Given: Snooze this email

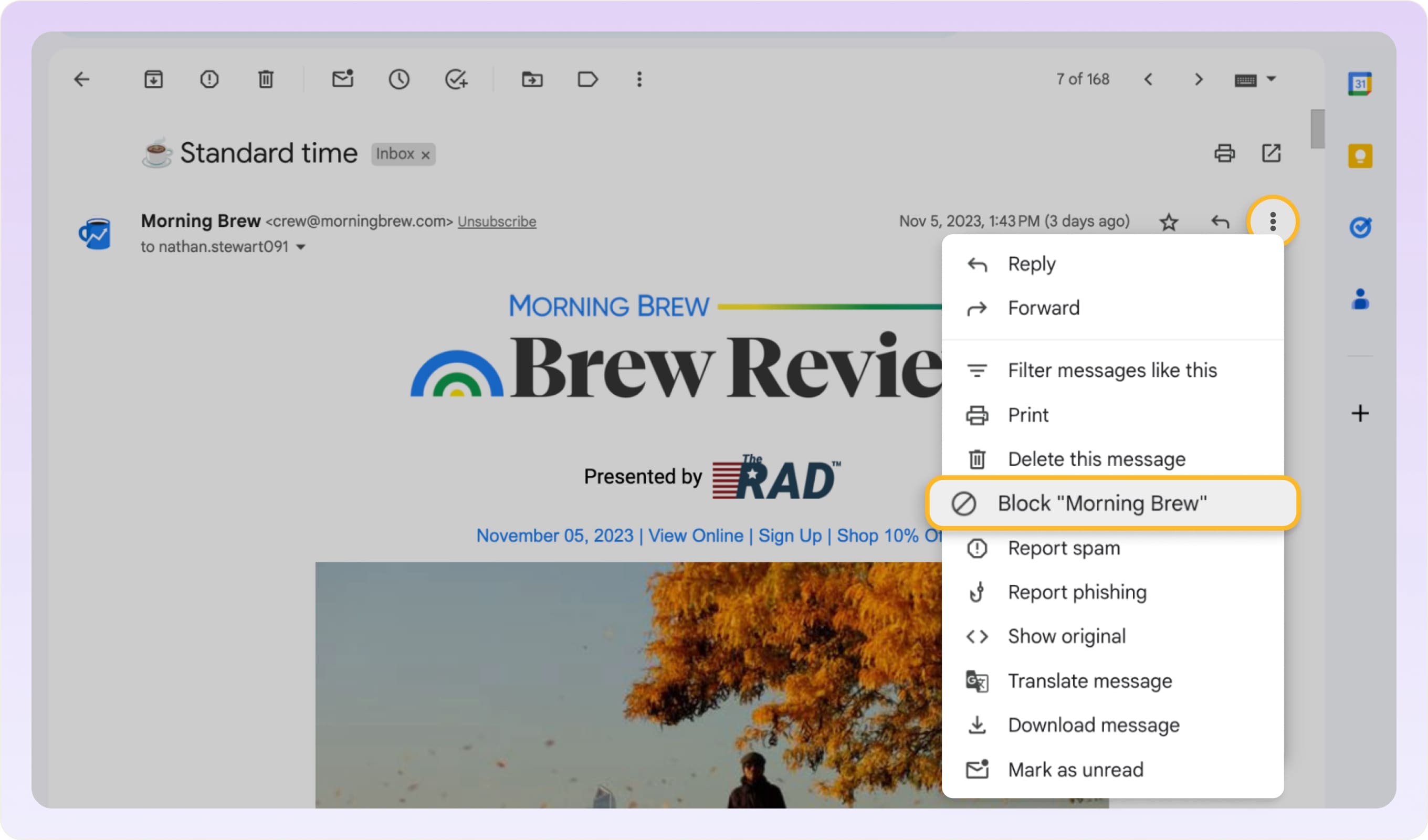Looking at the screenshot, I should (x=400, y=79).
